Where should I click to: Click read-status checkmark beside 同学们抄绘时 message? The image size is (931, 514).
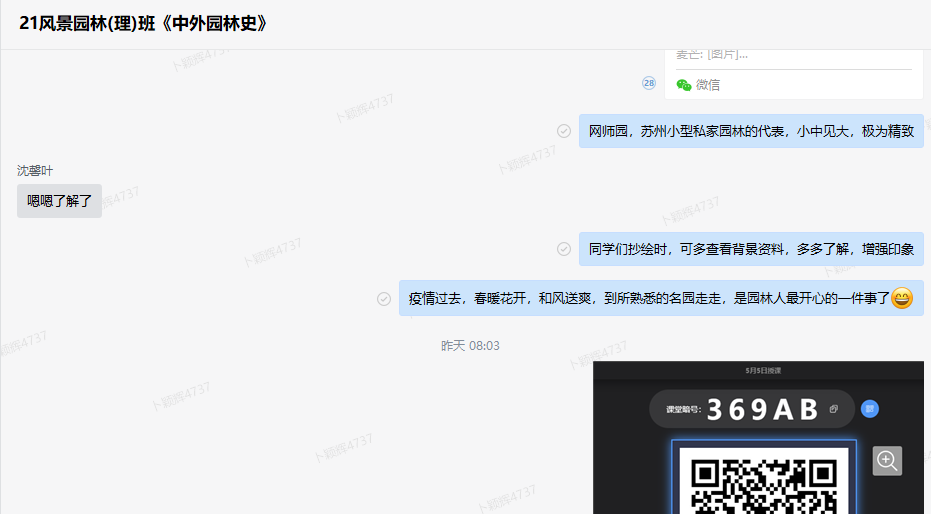tap(564, 249)
